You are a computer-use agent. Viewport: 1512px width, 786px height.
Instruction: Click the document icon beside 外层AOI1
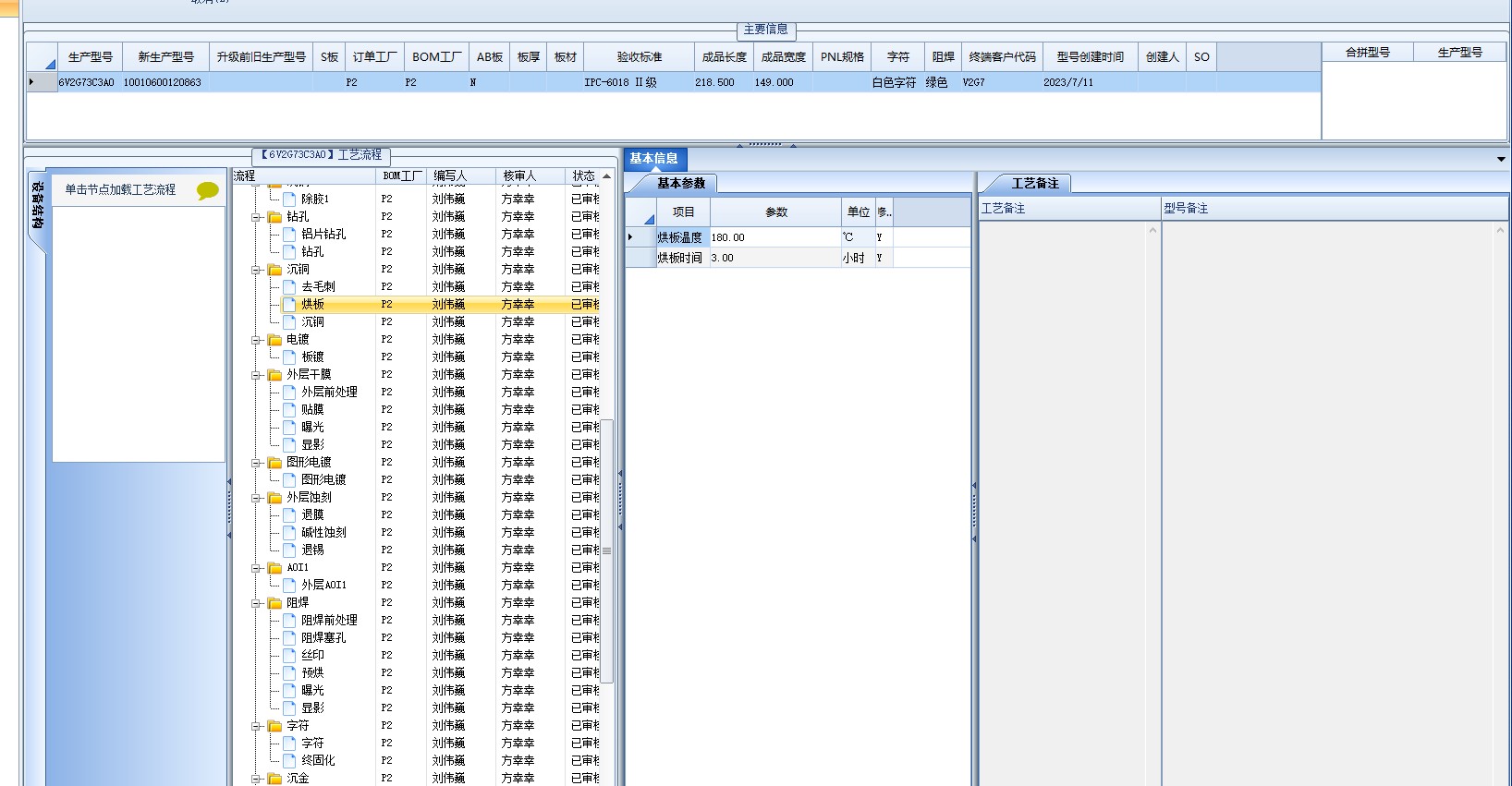(289, 585)
